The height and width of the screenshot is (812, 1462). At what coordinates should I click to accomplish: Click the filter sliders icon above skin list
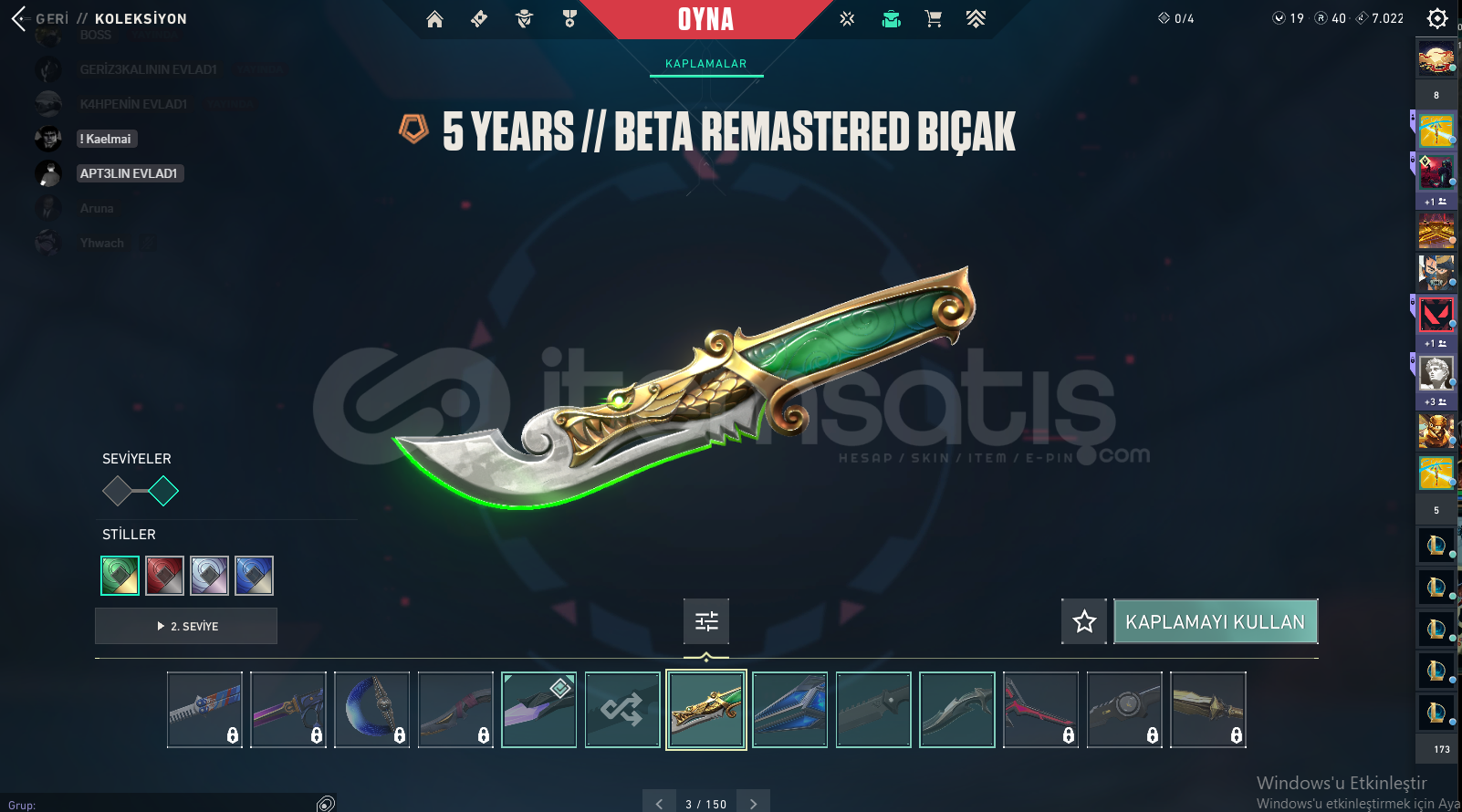pos(706,621)
